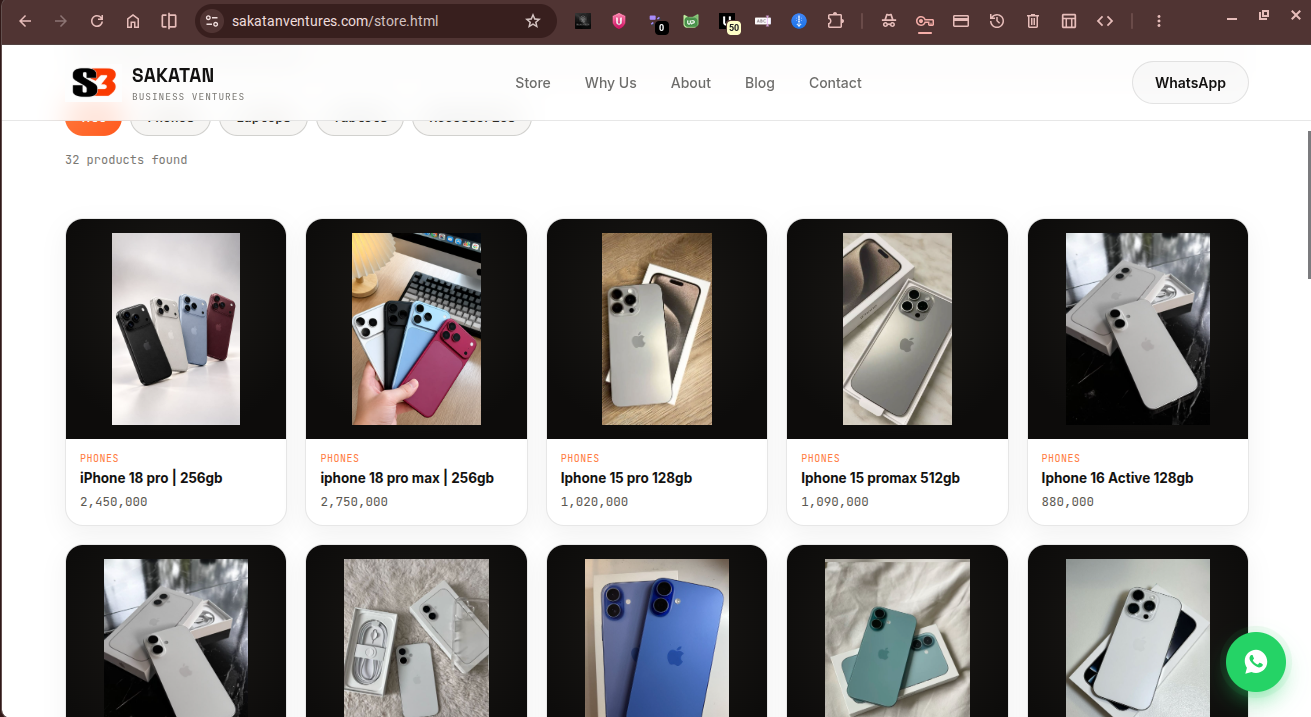Open the U extension showing badge 50
1311x717 pixels.
pyautogui.click(x=729, y=22)
